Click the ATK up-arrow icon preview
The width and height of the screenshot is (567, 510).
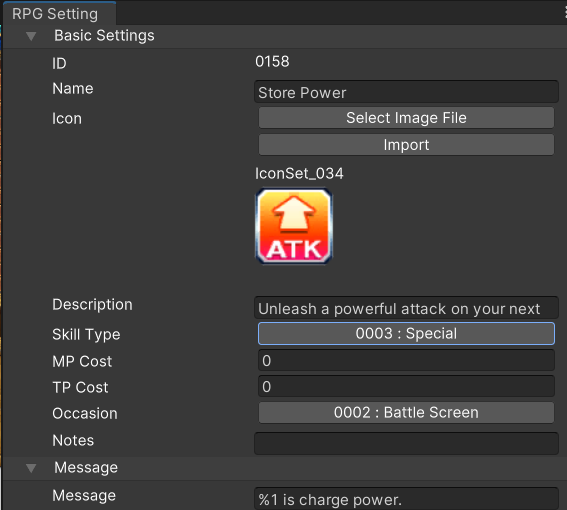(x=294, y=226)
